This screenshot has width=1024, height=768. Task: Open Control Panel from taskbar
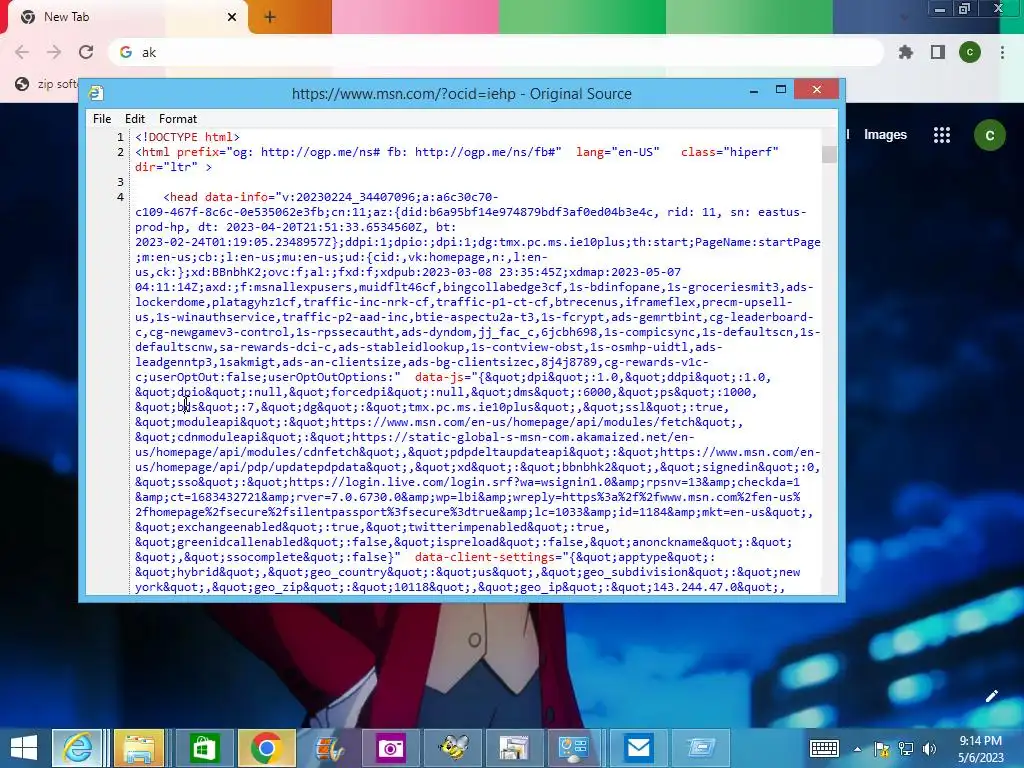tap(573, 748)
